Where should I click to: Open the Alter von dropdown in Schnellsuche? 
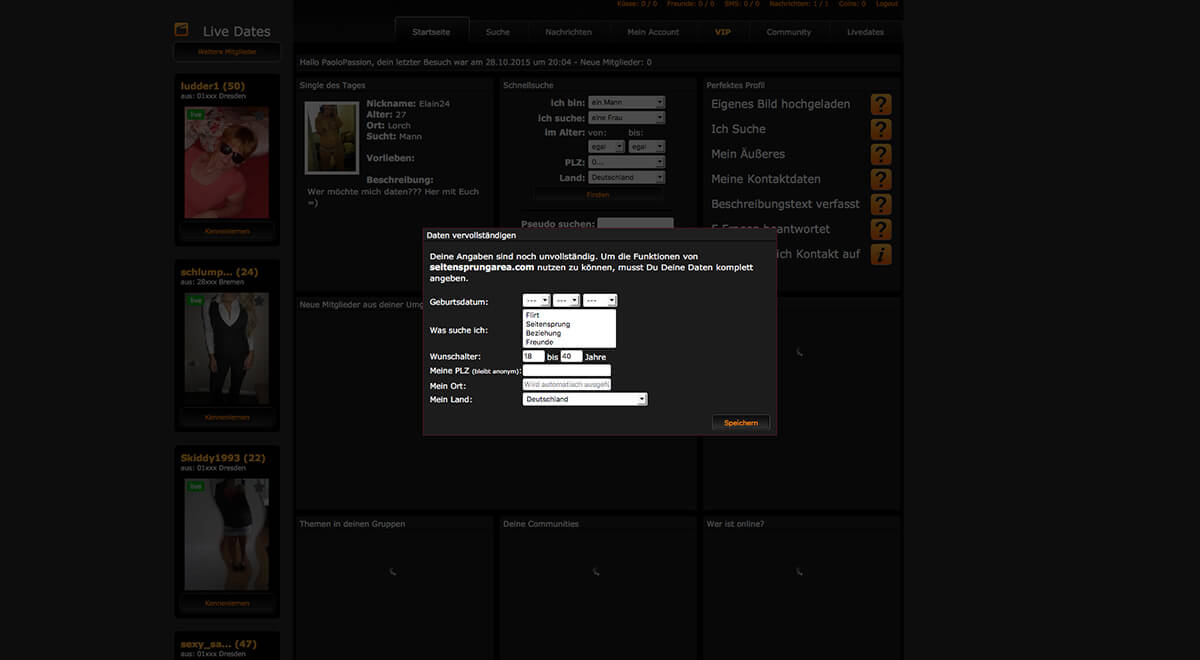(x=606, y=147)
